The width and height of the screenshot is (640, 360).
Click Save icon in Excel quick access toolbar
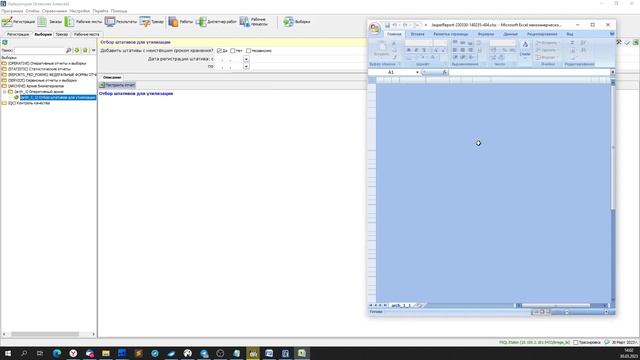tap(387, 25)
